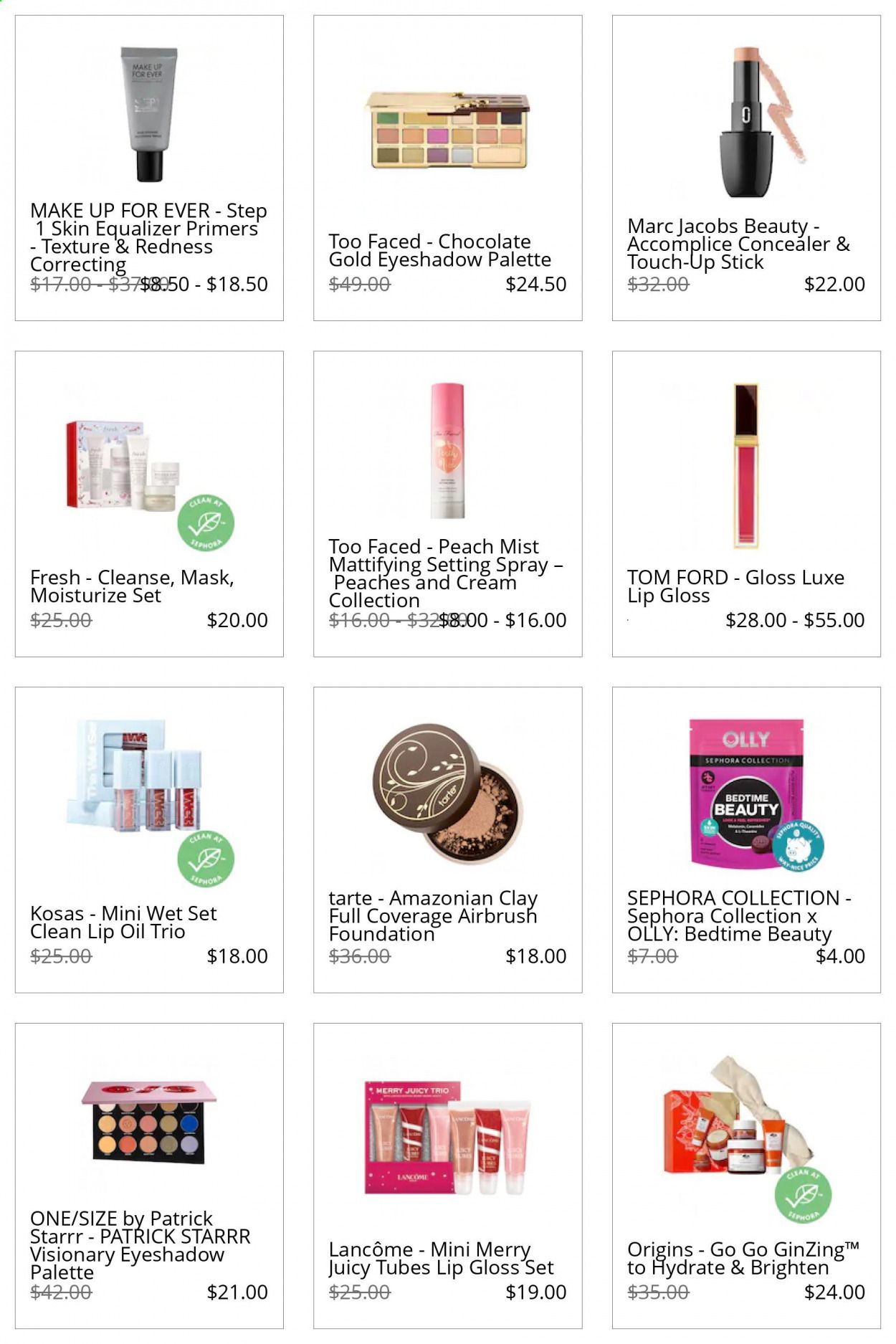Open the Chocolate Gold Eyeshadow Palette image
The height and width of the screenshot is (1344, 896).
coord(448,130)
